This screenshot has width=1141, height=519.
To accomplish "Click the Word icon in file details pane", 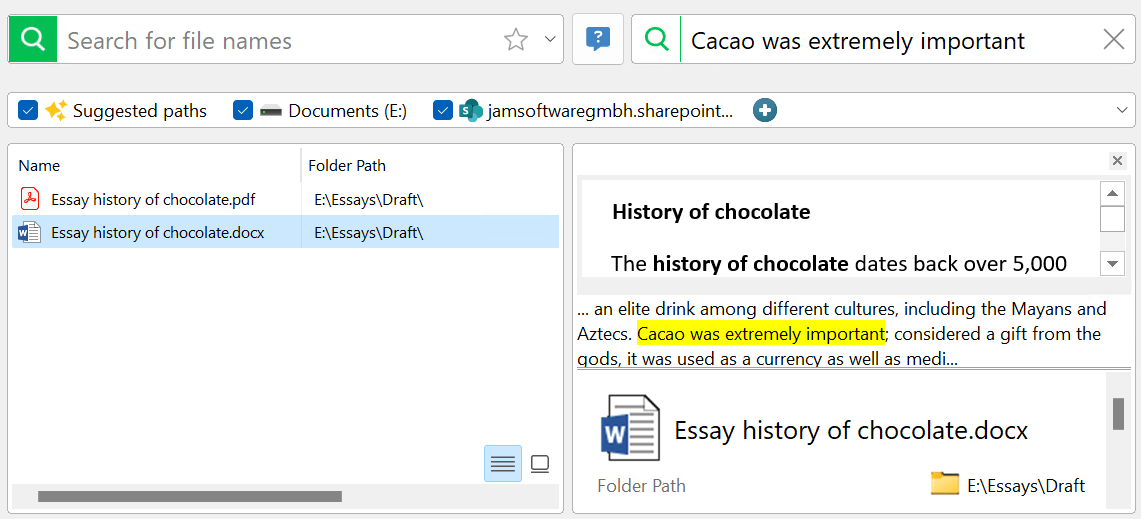I will click(x=629, y=428).
